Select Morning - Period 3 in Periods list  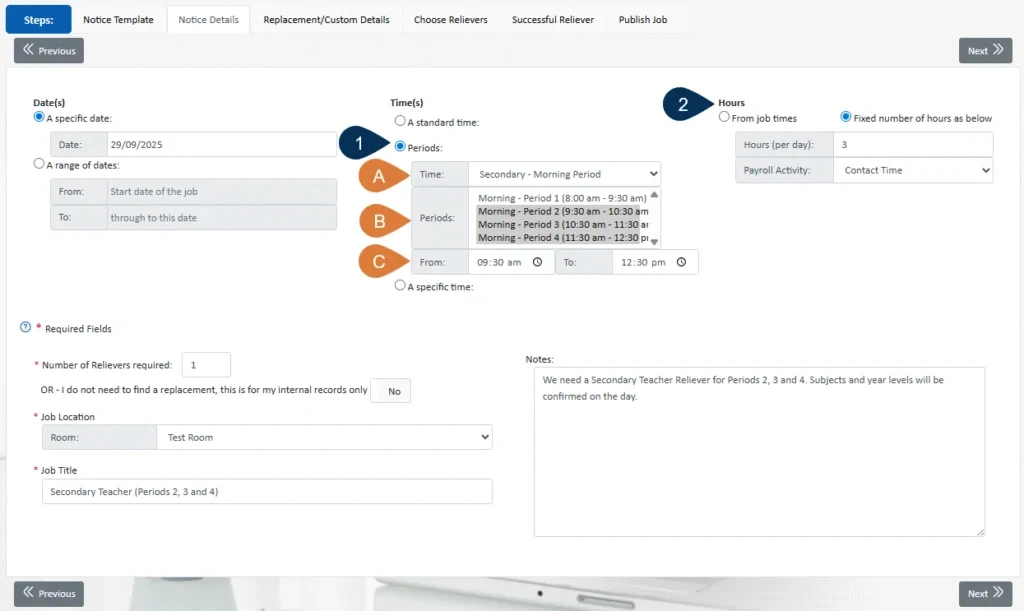(562, 224)
